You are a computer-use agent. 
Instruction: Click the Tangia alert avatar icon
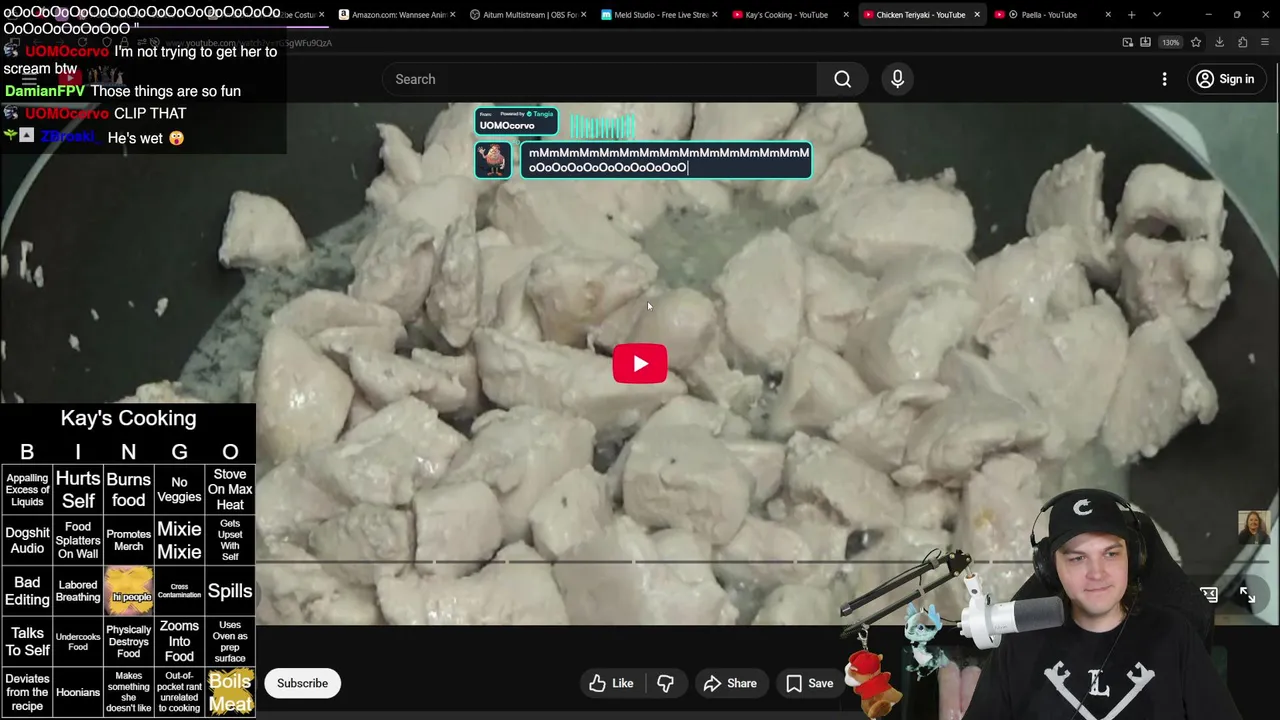(x=493, y=160)
